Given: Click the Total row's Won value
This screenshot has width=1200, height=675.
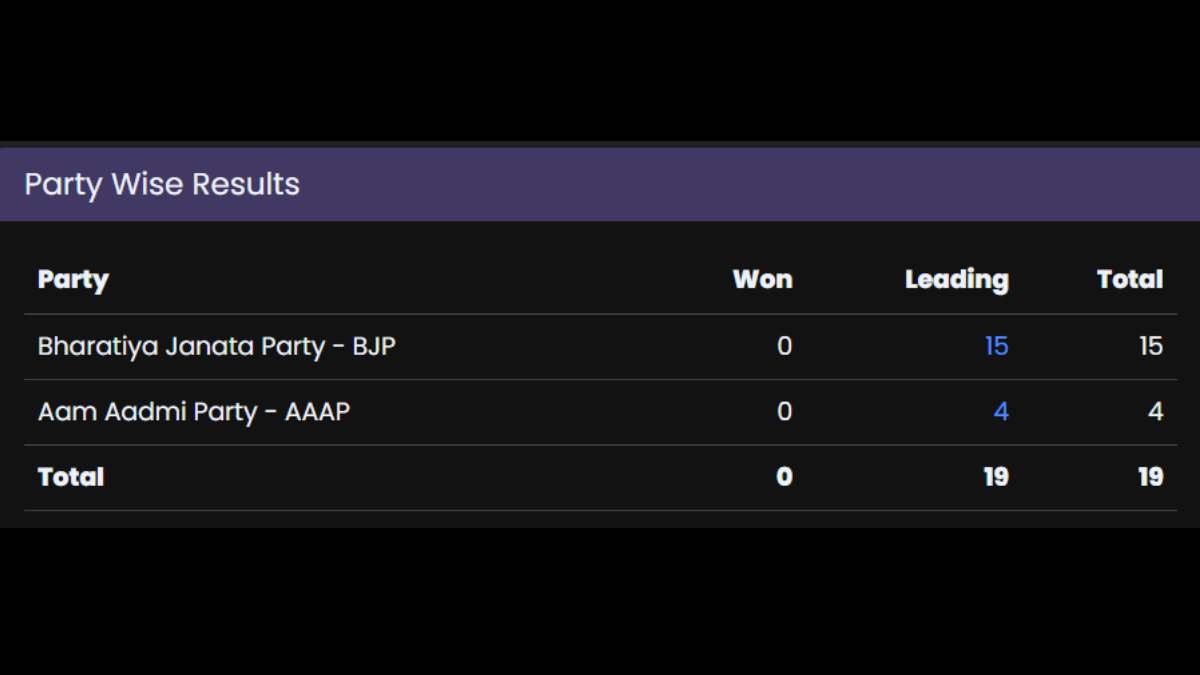Looking at the screenshot, I should click(784, 477).
